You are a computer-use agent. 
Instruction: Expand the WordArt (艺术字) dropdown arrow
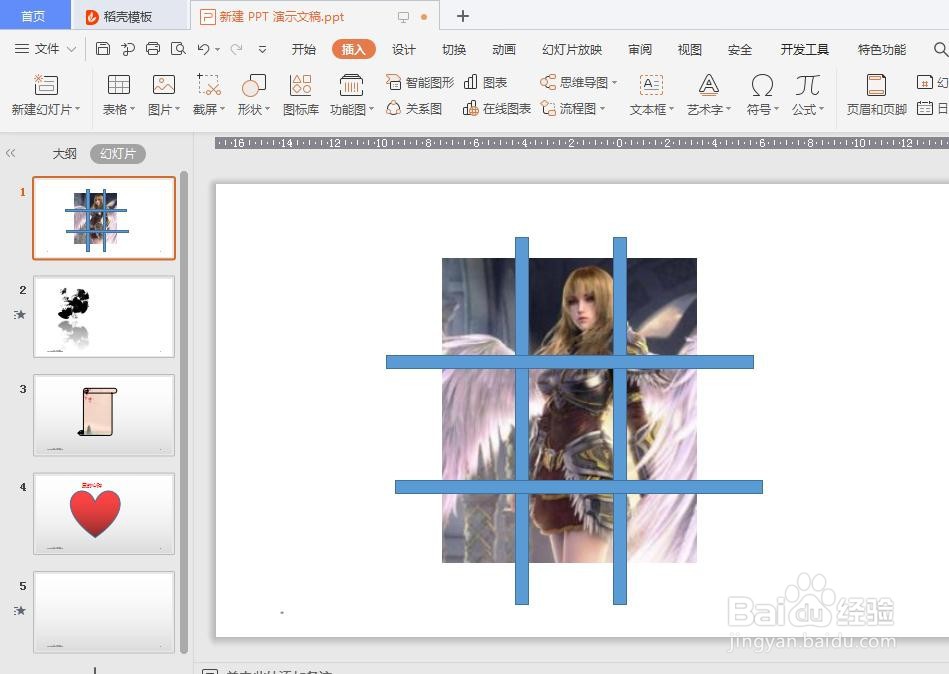(728, 110)
